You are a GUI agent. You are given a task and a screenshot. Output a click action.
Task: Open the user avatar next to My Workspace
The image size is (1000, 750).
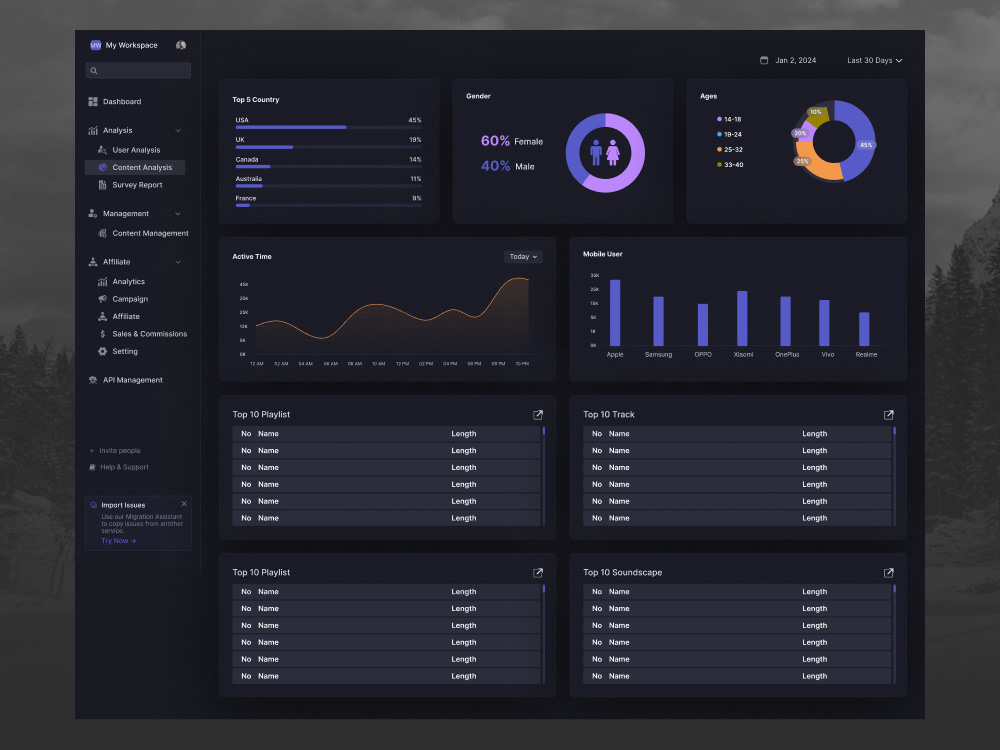(x=181, y=45)
